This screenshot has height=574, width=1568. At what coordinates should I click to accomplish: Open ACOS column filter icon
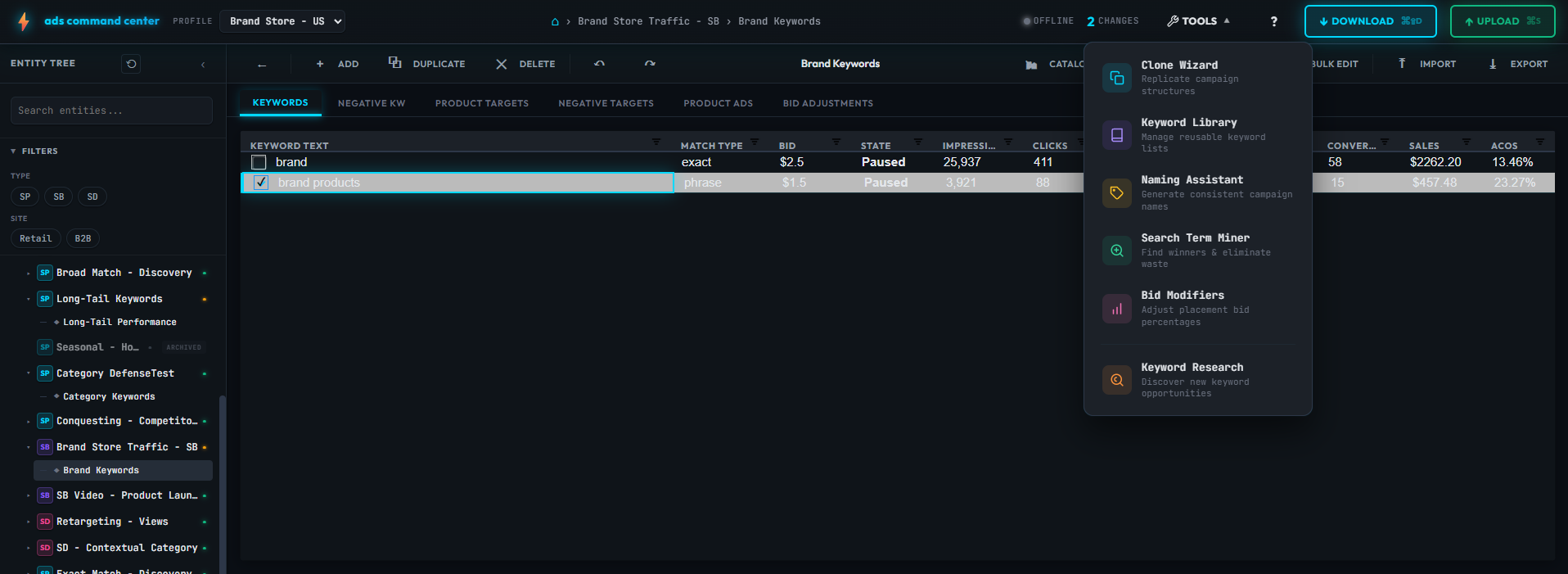point(1540,142)
